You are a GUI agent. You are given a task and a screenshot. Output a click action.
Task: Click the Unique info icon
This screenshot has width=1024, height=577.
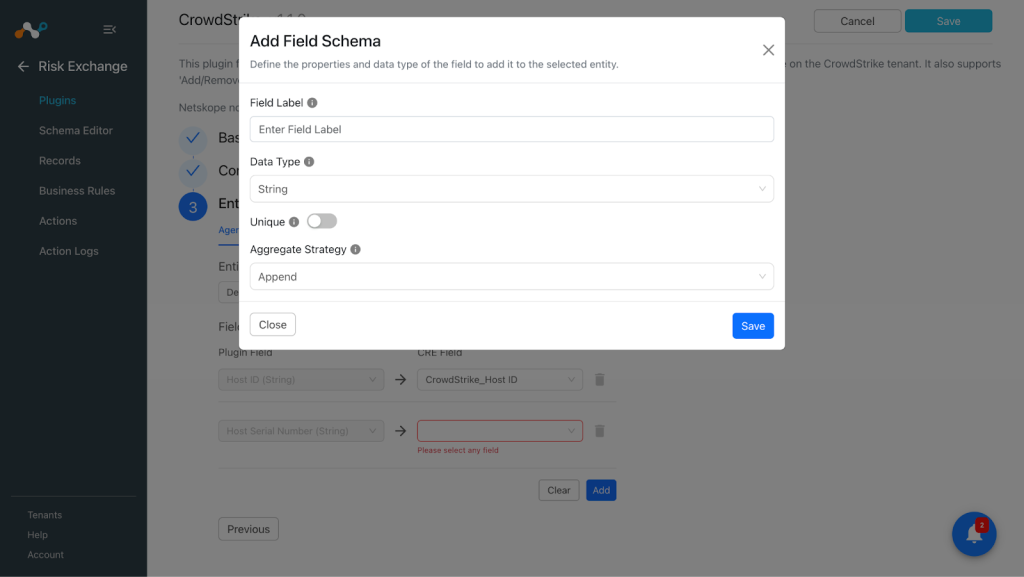click(294, 222)
